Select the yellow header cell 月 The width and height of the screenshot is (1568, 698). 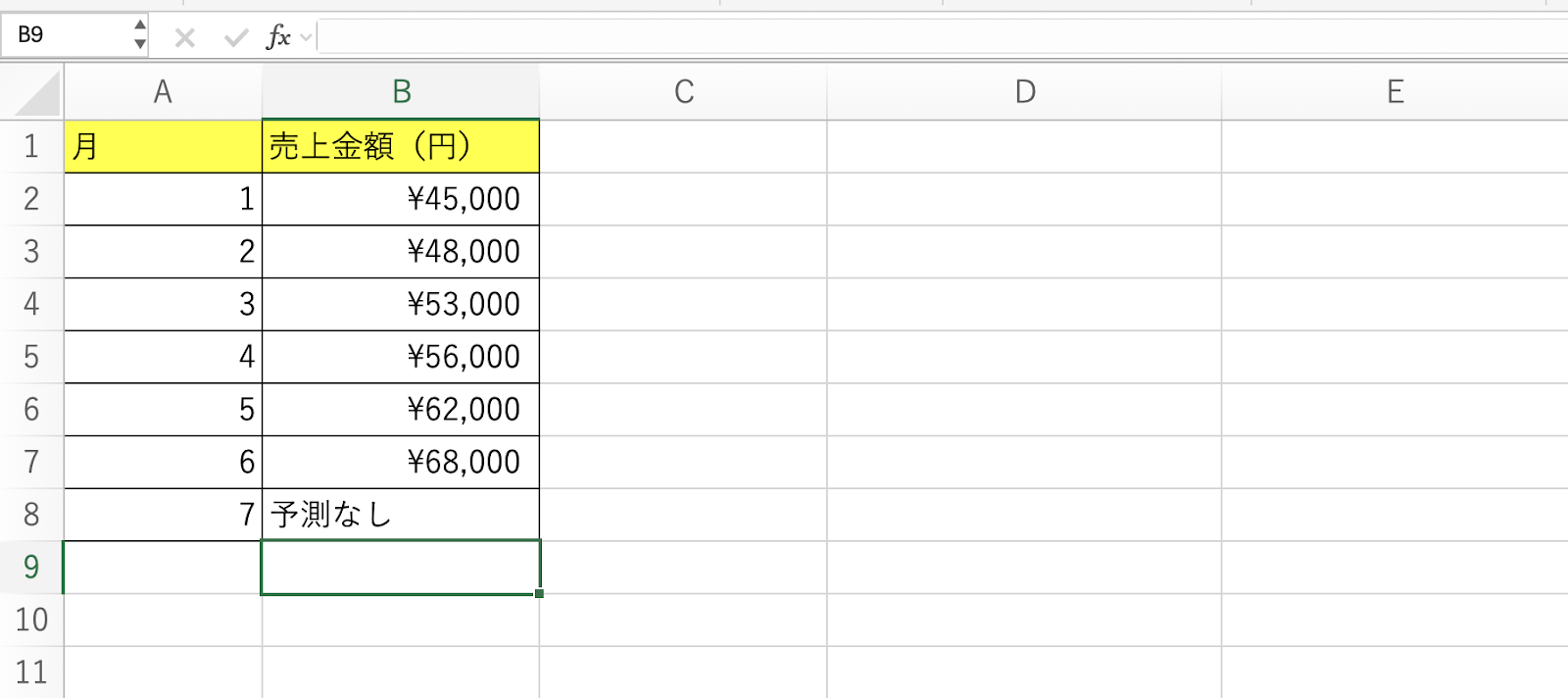pyautogui.click(x=163, y=147)
